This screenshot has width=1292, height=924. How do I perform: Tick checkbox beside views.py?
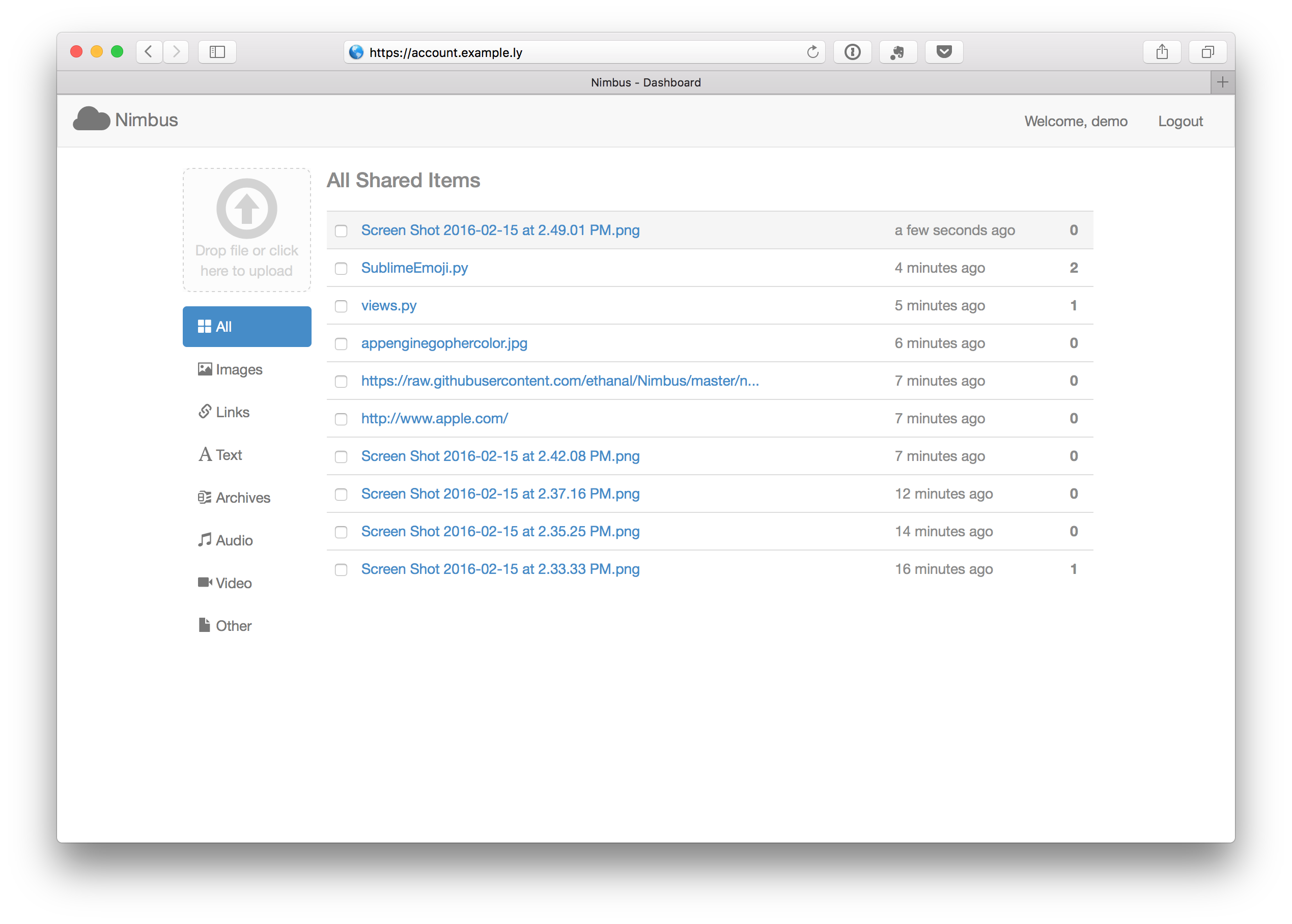[341, 306]
